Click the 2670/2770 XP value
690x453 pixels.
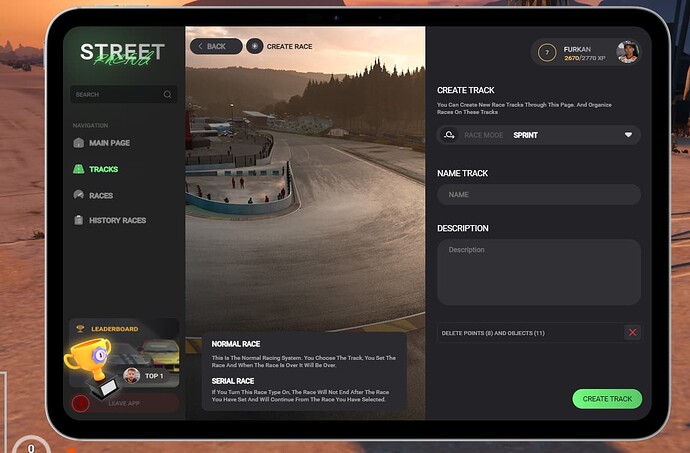click(584, 58)
